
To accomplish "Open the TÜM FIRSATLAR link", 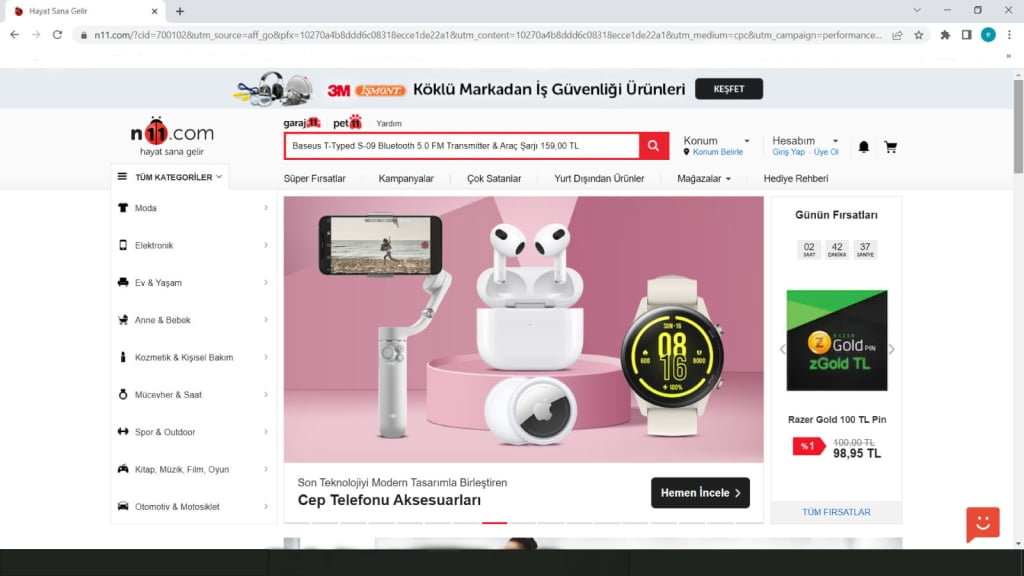I will pos(836,512).
